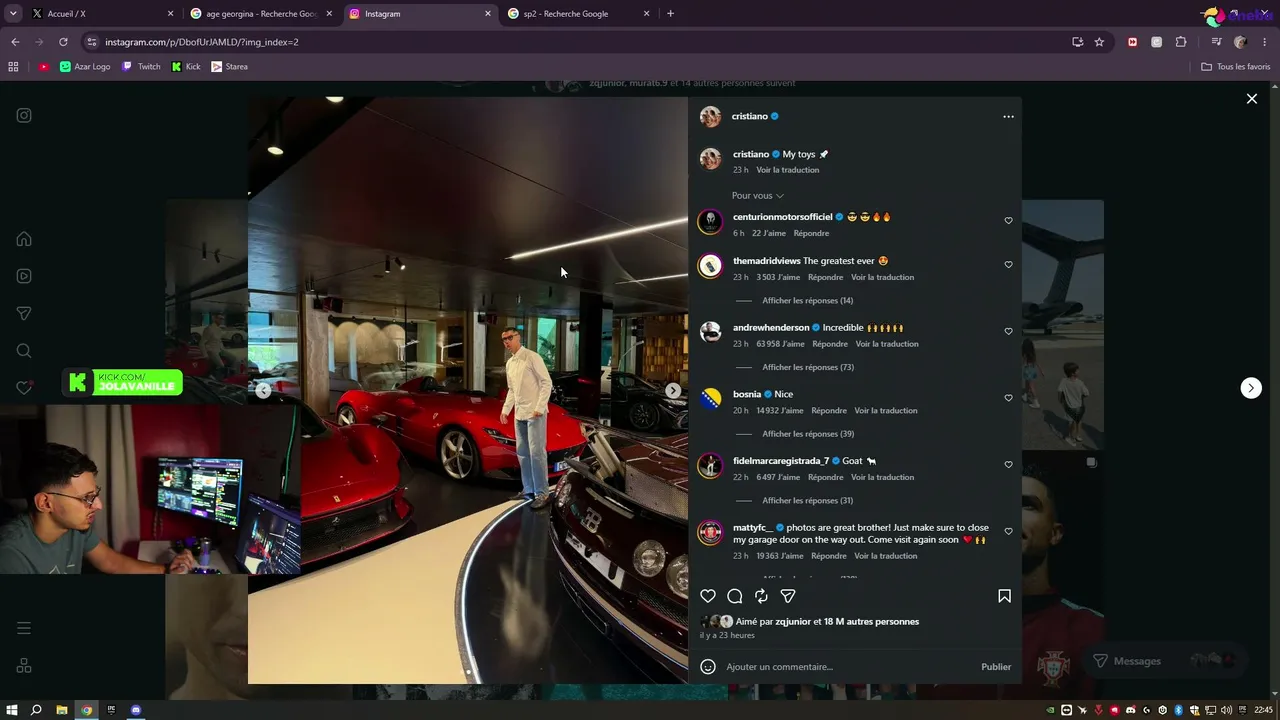
Task: Like the mattyfc_ comment heart
Action: coord(1008,532)
